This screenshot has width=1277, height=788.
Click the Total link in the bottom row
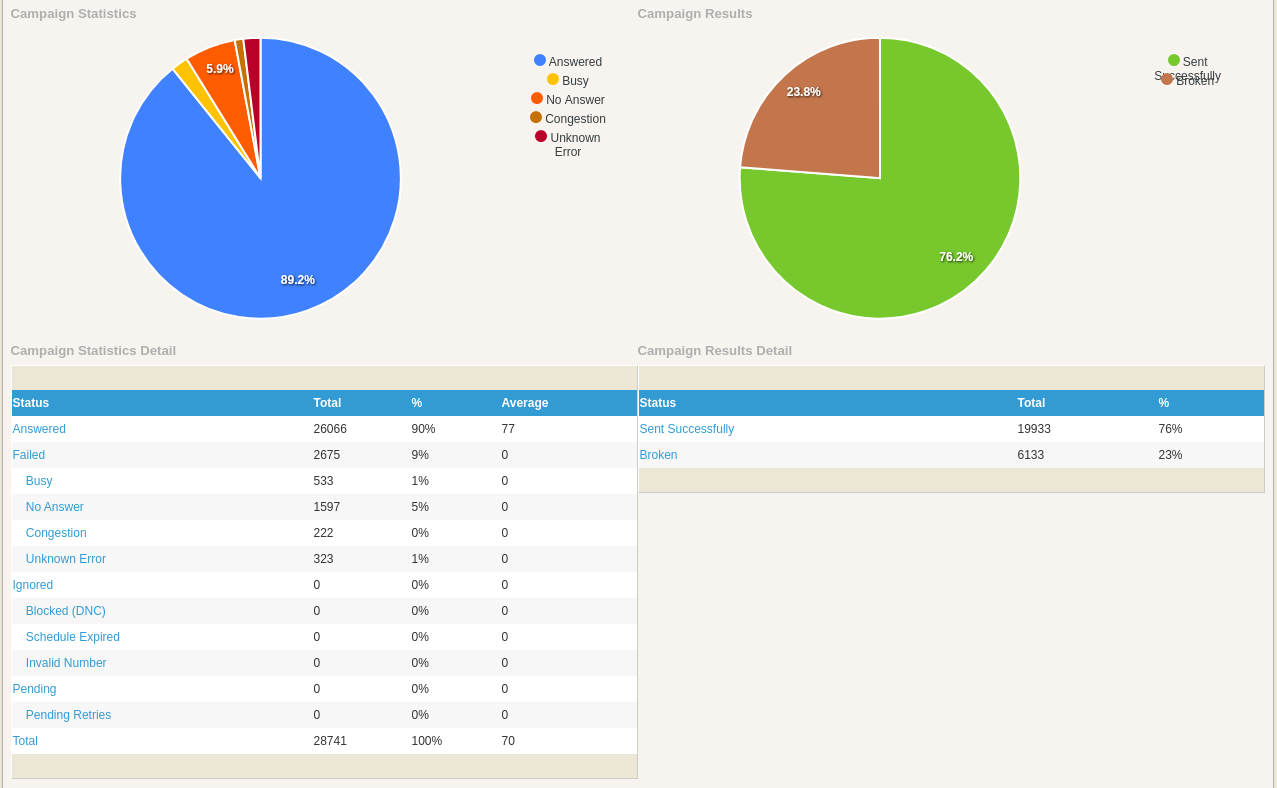click(25, 741)
